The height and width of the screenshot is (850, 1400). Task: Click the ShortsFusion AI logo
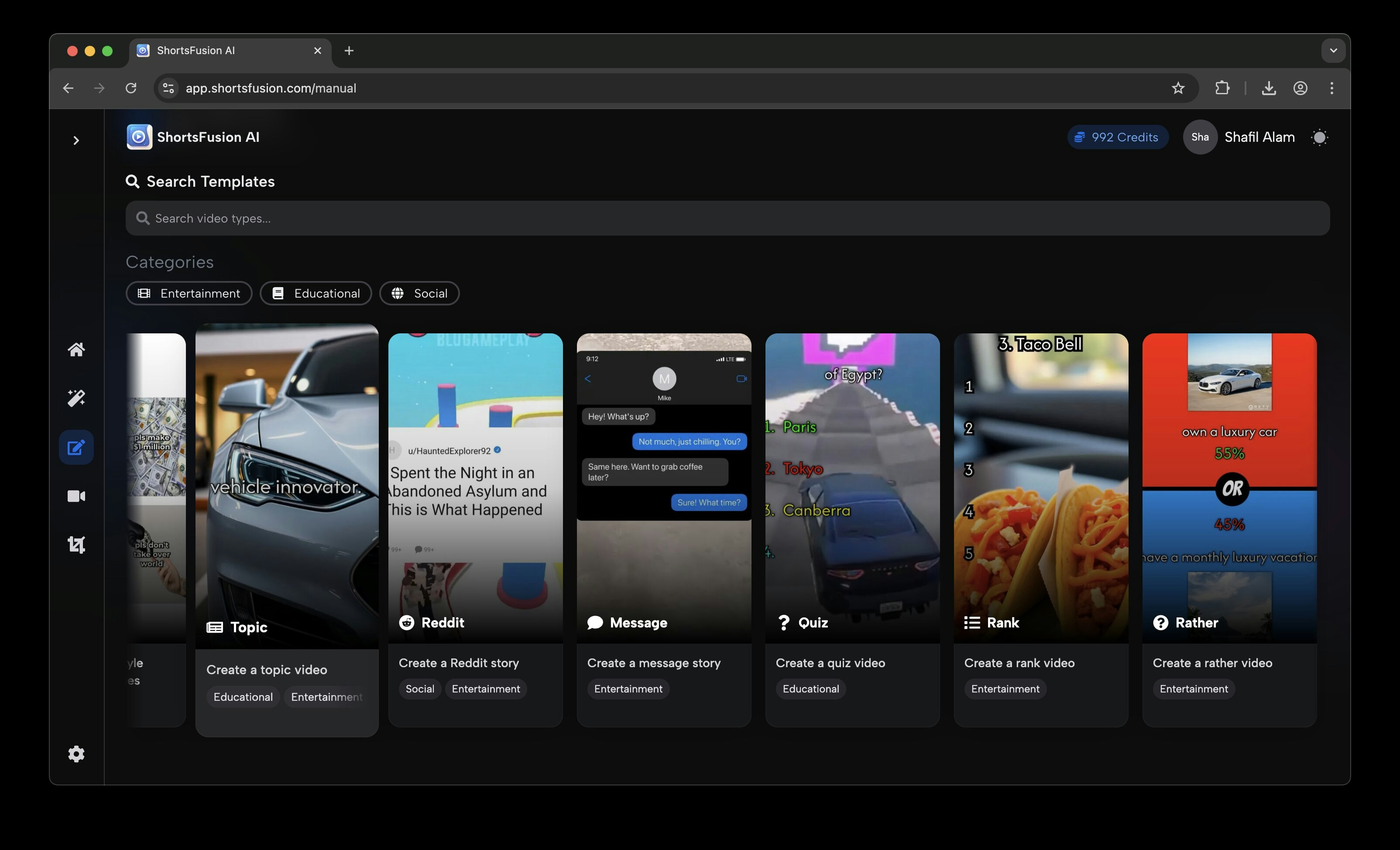139,137
